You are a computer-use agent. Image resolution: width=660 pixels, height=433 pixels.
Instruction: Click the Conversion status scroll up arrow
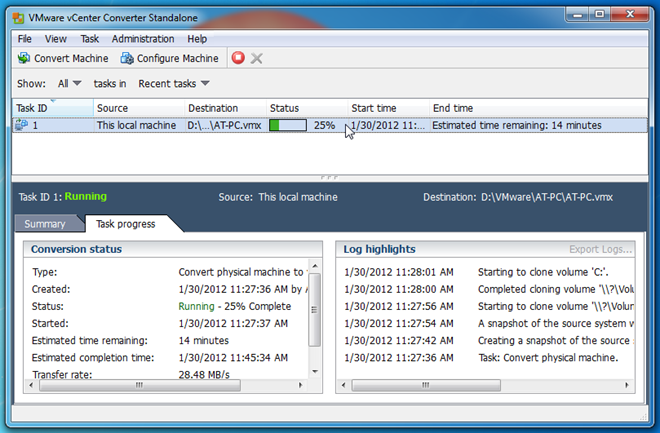pos(315,266)
